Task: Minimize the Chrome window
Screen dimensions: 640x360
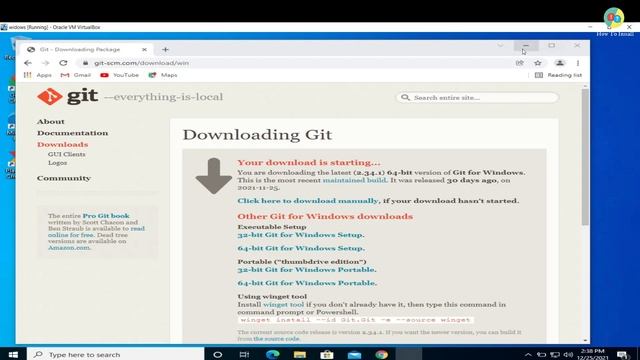Action: (x=526, y=45)
